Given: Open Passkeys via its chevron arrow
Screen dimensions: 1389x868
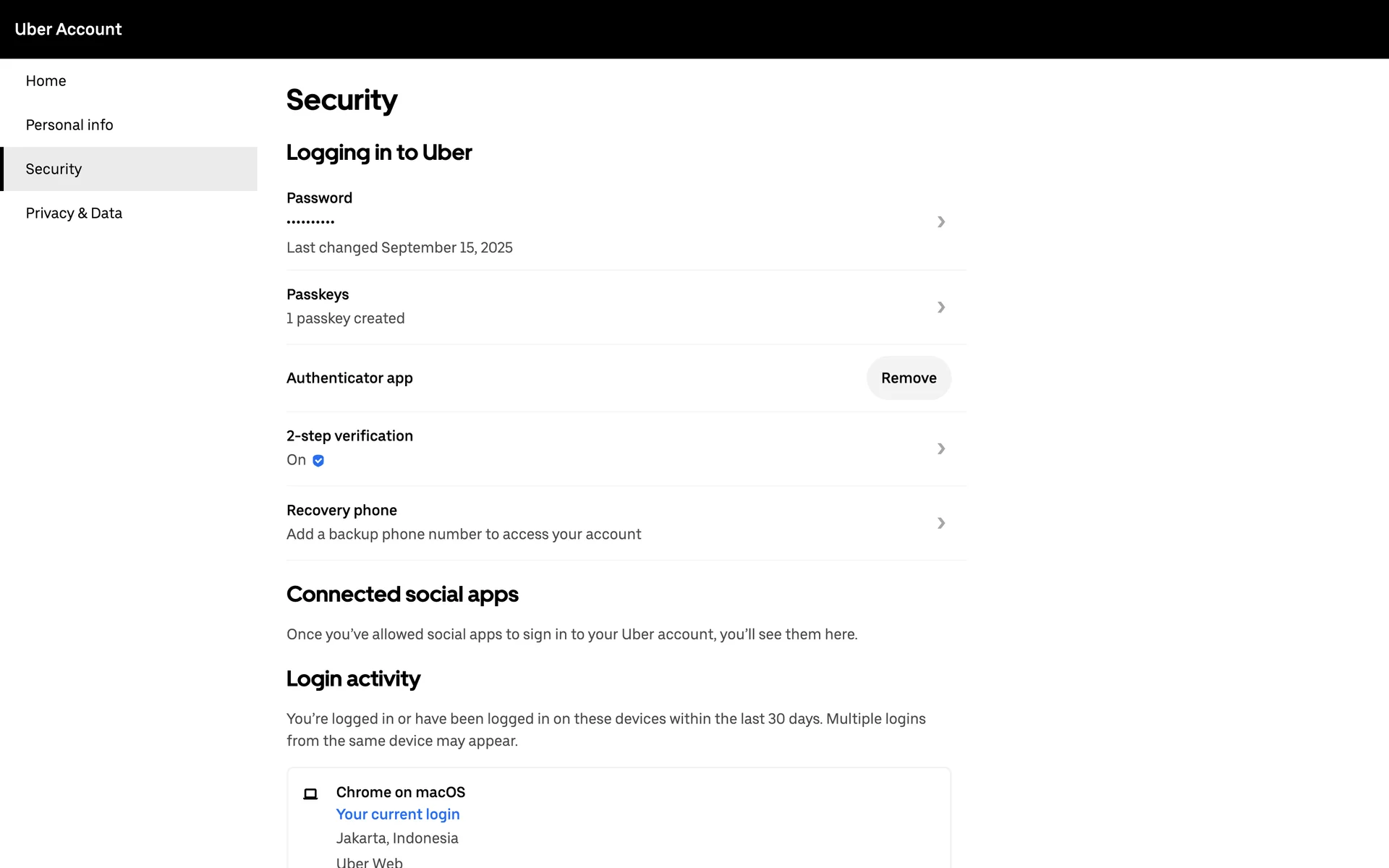Looking at the screenshot, I should [x=940, y=307].
